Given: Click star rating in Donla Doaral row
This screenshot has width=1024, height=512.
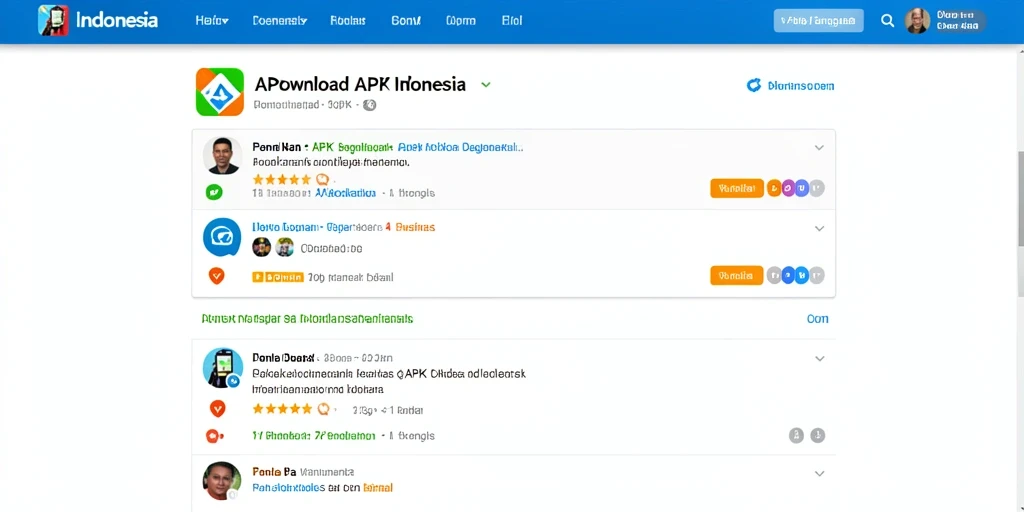Looking at the screenshot, I should point(281,409).
